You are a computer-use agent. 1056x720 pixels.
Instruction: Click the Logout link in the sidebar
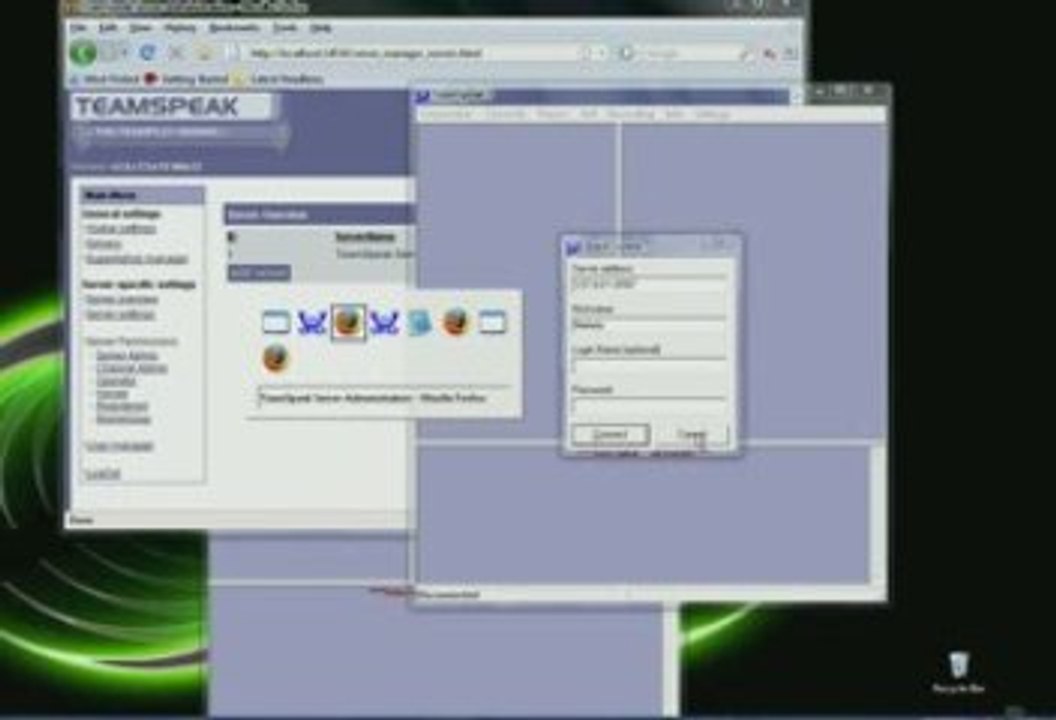(103, 474)
